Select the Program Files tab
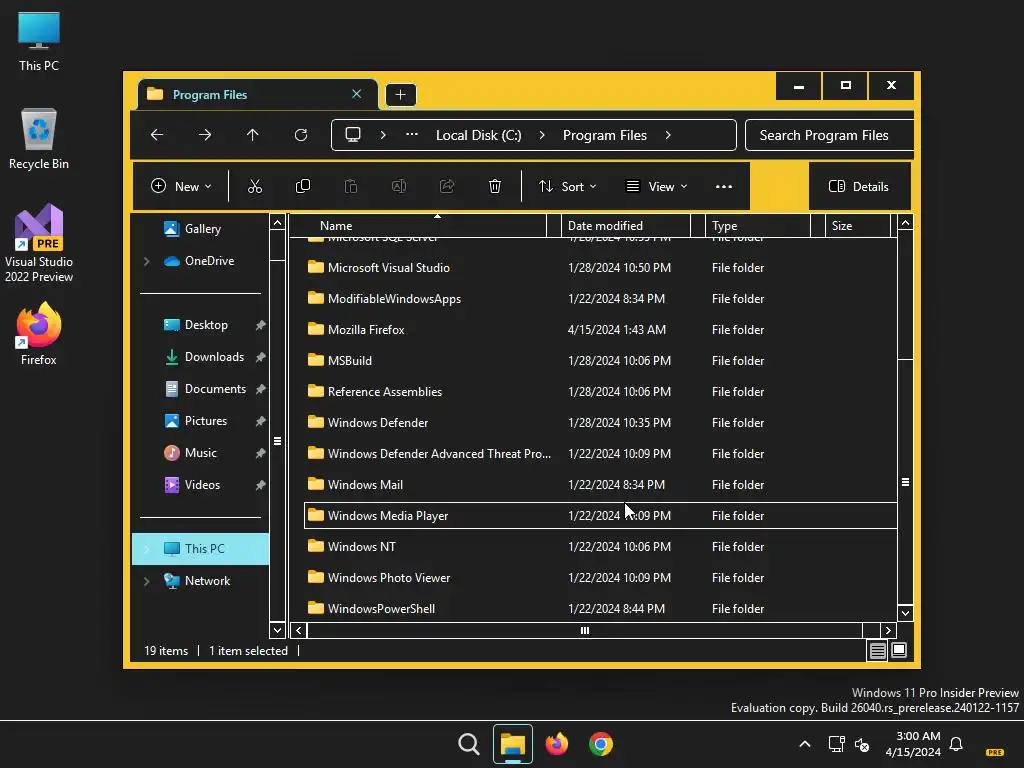This screenshot has width=1024, height=768. 258,95
